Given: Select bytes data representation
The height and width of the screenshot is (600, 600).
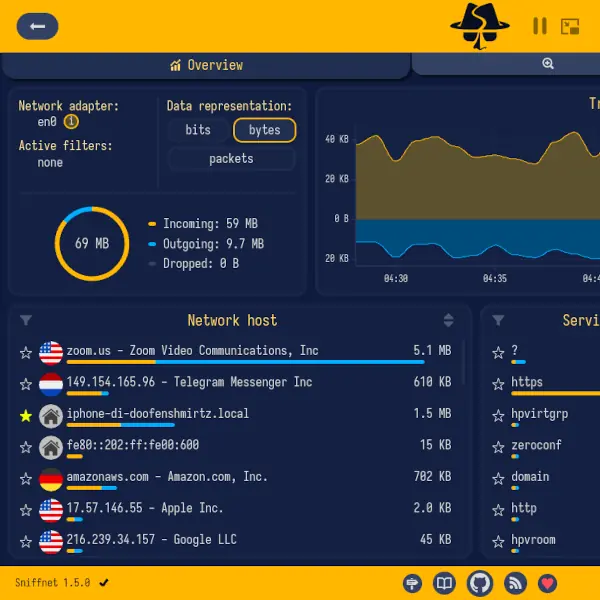Looking at the screenshot, I should (265, 130).
